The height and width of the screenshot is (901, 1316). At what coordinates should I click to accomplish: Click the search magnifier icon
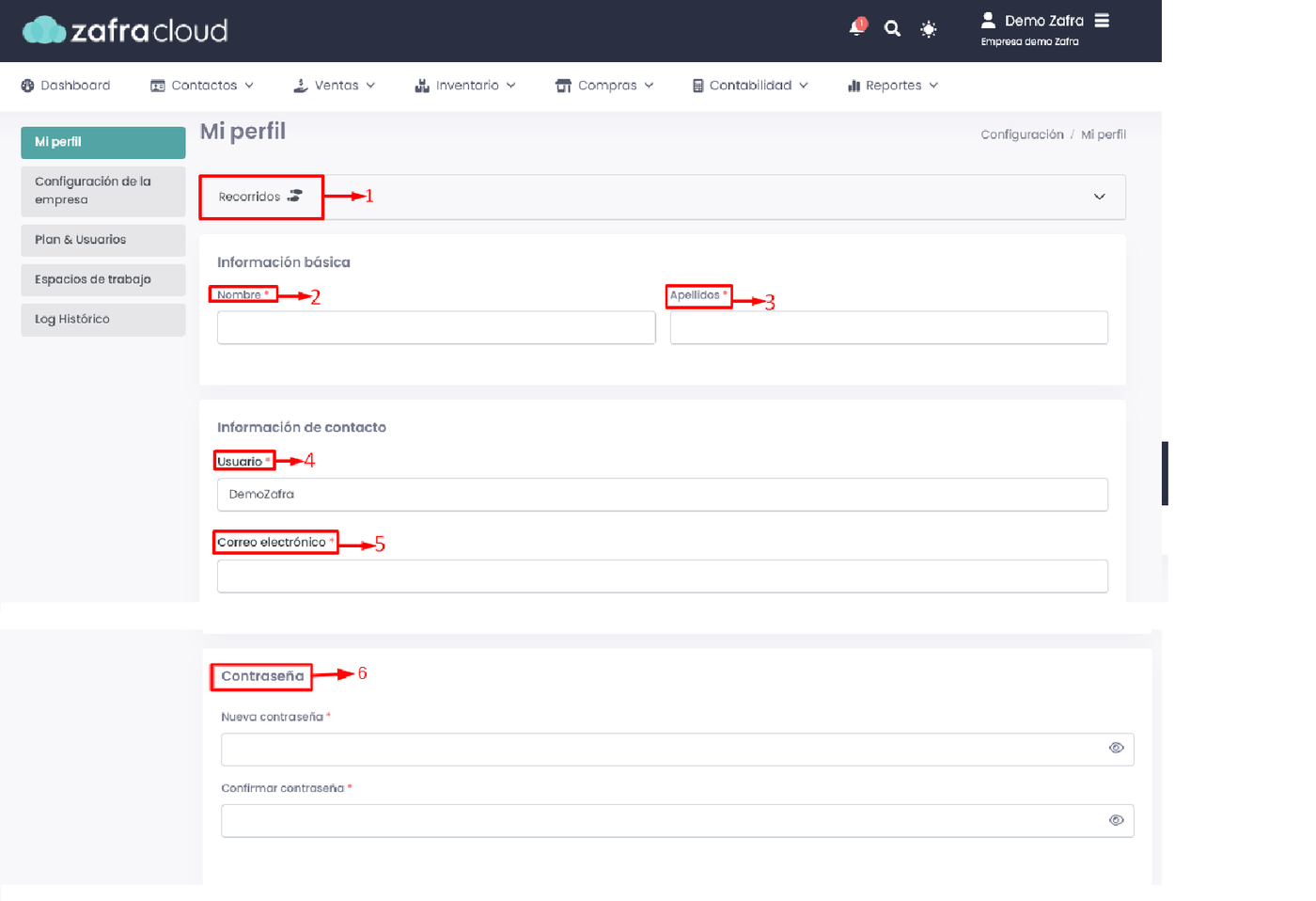pos(892,29)
